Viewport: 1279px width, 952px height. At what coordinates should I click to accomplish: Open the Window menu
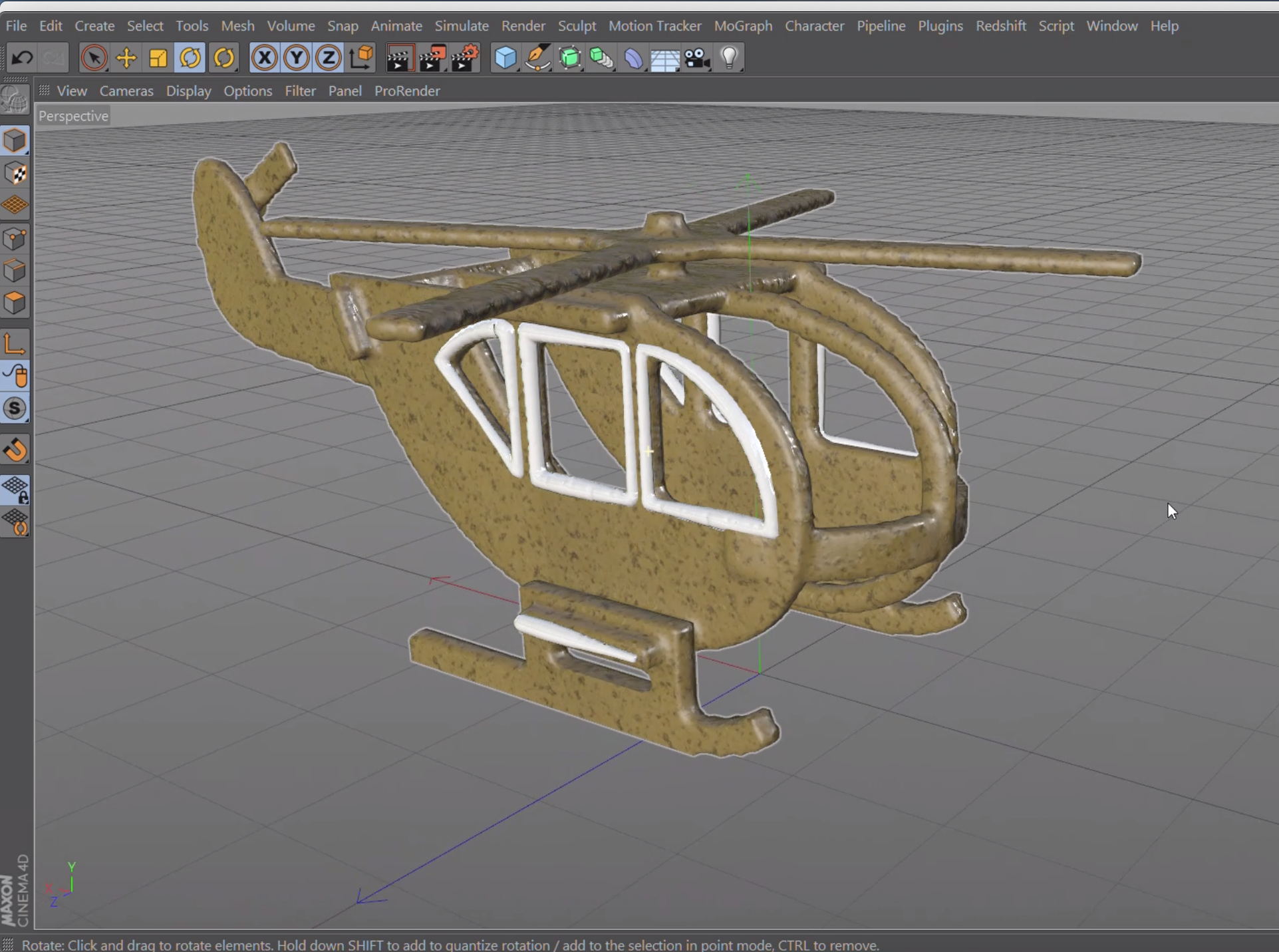click(1111, 26)
